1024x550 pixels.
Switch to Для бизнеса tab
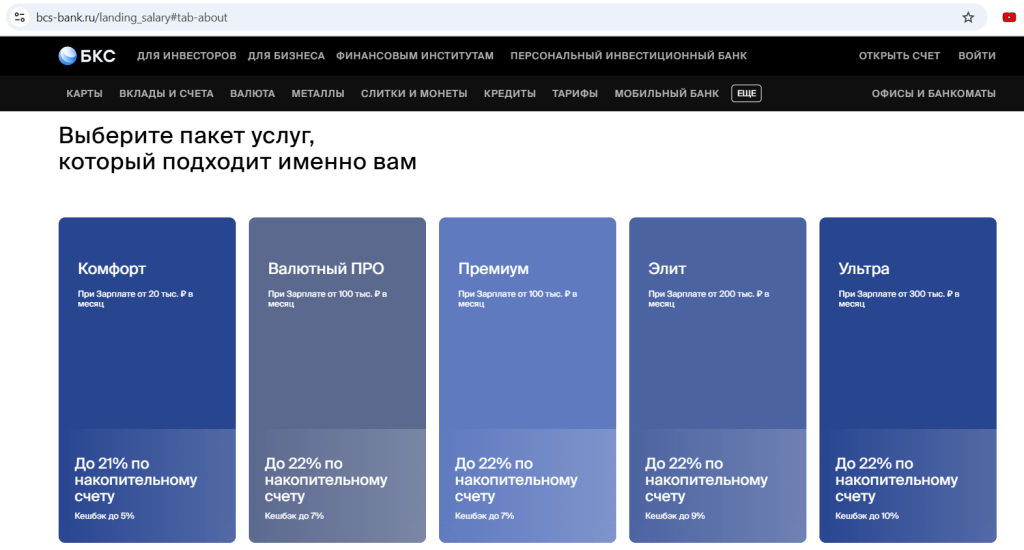(x=286, y=56)
